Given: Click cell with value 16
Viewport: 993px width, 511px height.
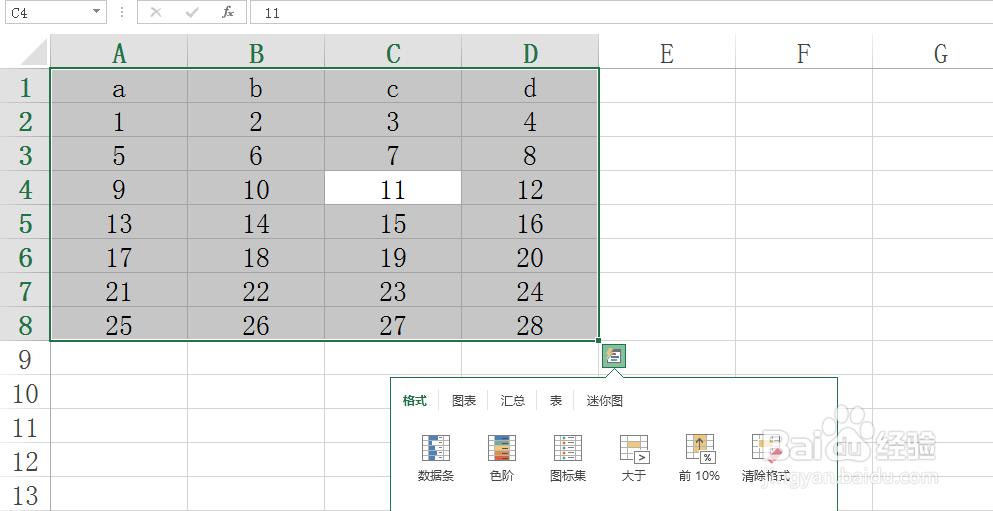Looking at the screenshot, I should (530, 222).
